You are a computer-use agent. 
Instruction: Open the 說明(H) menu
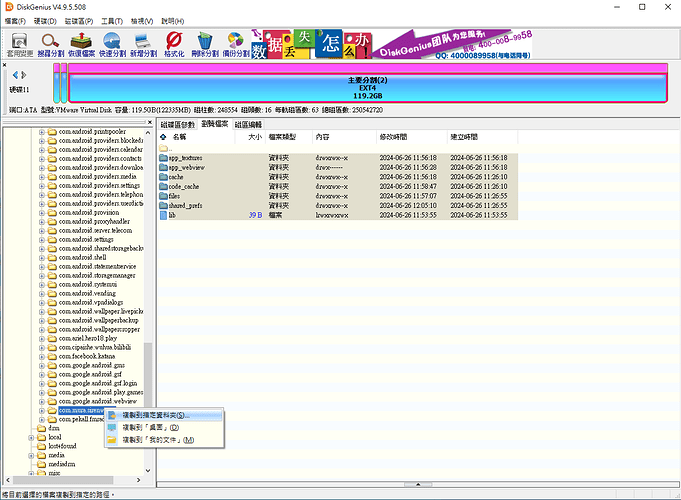pyautogui.click(x=172, y=21)
